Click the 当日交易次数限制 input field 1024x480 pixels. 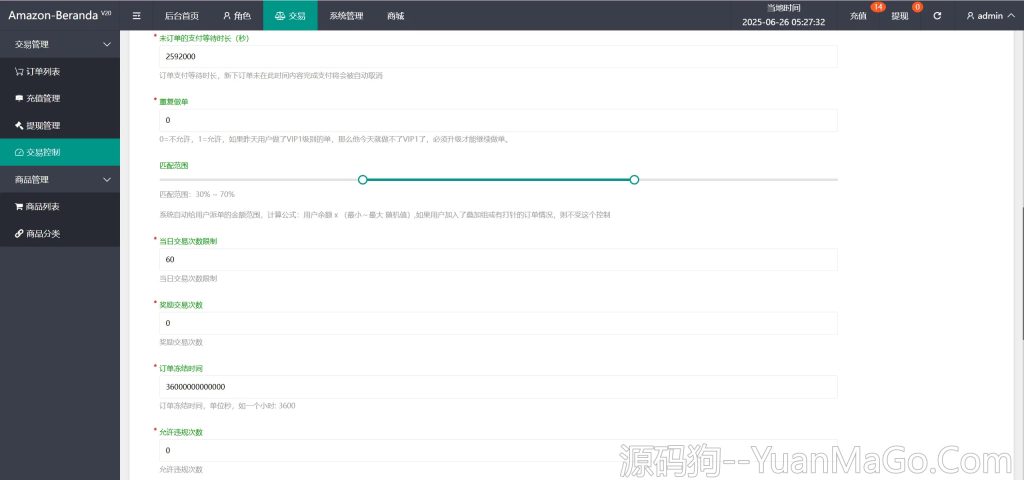click(x=498, y=259)
